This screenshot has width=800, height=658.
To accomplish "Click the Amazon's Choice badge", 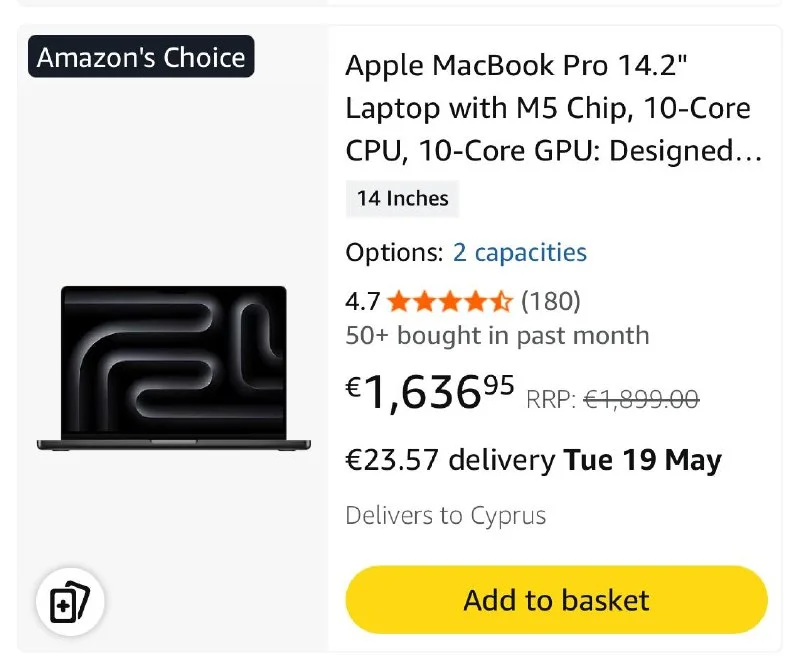I will click(141, 57).
